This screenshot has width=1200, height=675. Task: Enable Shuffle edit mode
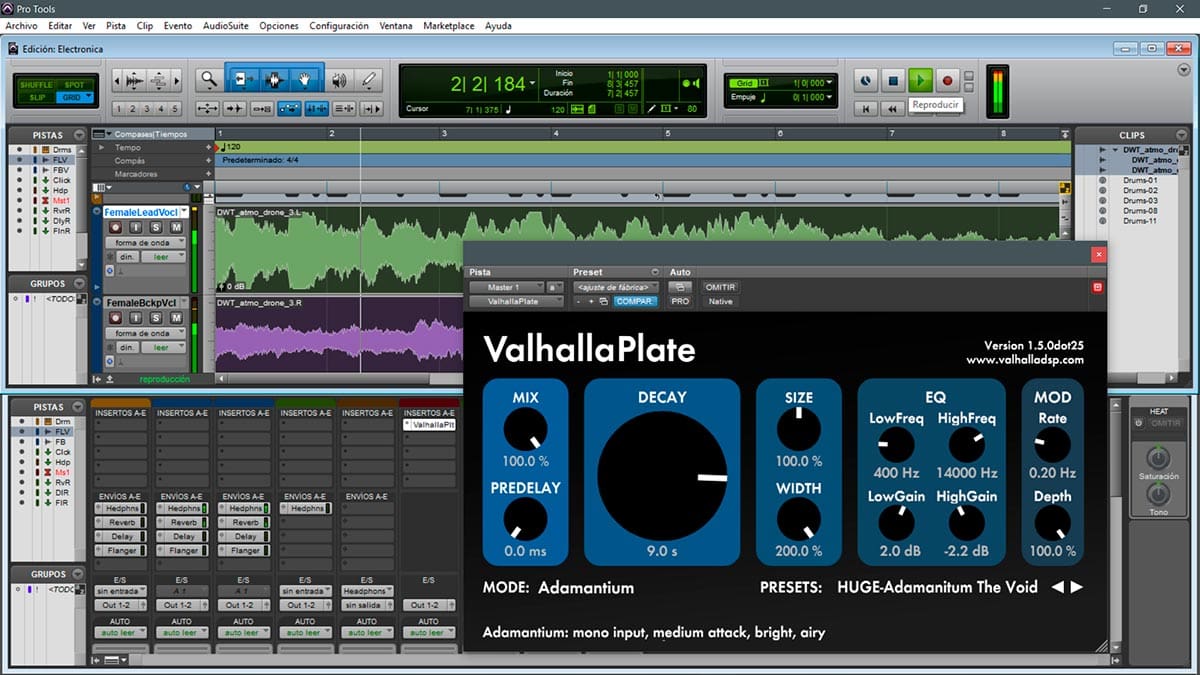(35, 85)
